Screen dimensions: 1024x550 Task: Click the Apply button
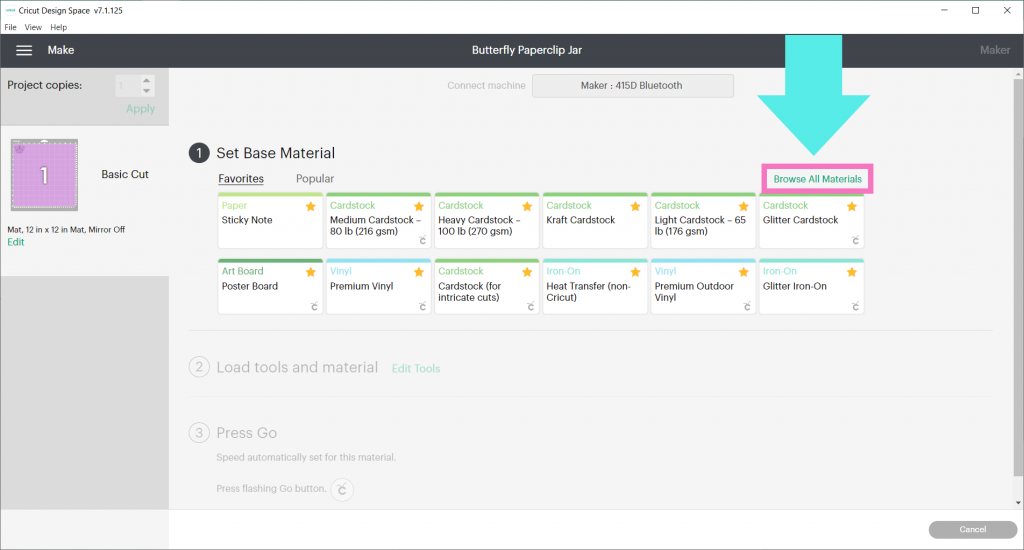point(140,108)
